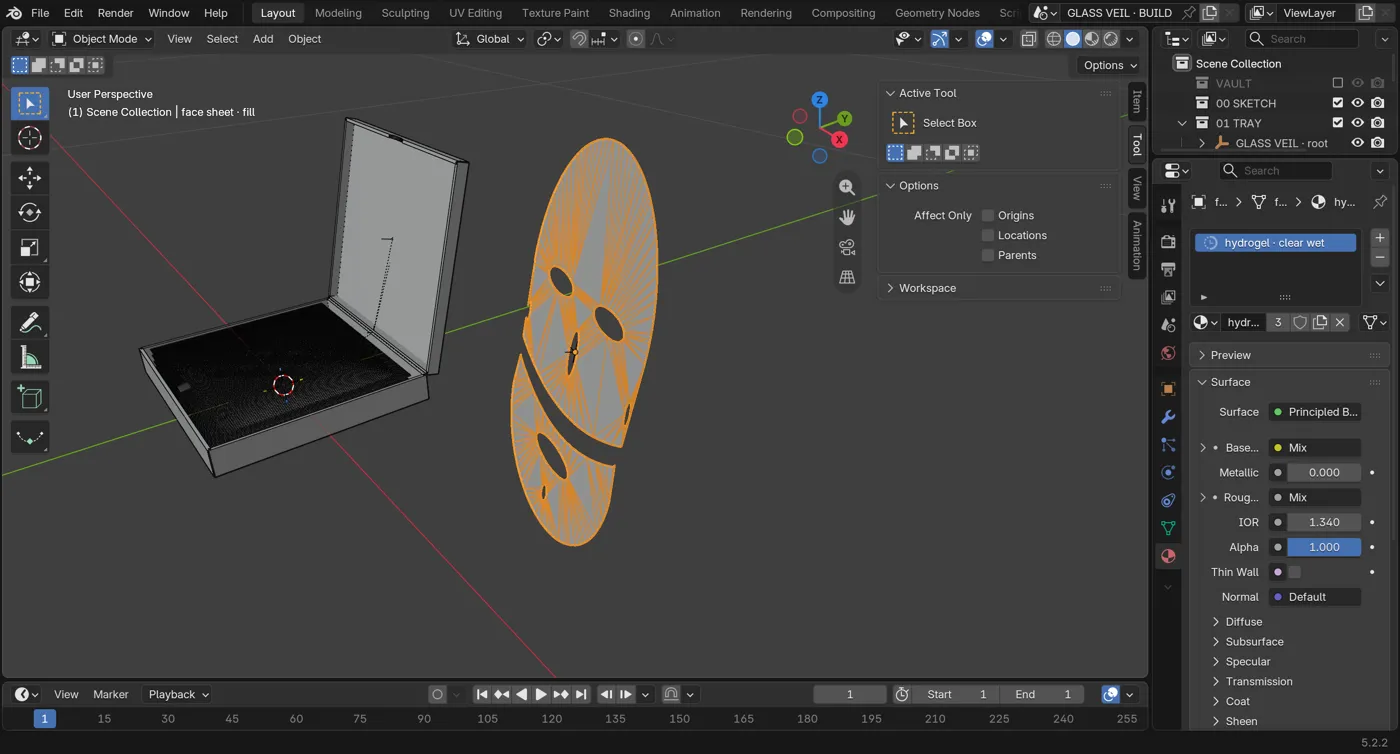Image resolution: width=1400 pixels, height=754 pixels.
Task: Tick the Thin Wall checkbox
Action: pyautogui.click(x=1294, y=572)
